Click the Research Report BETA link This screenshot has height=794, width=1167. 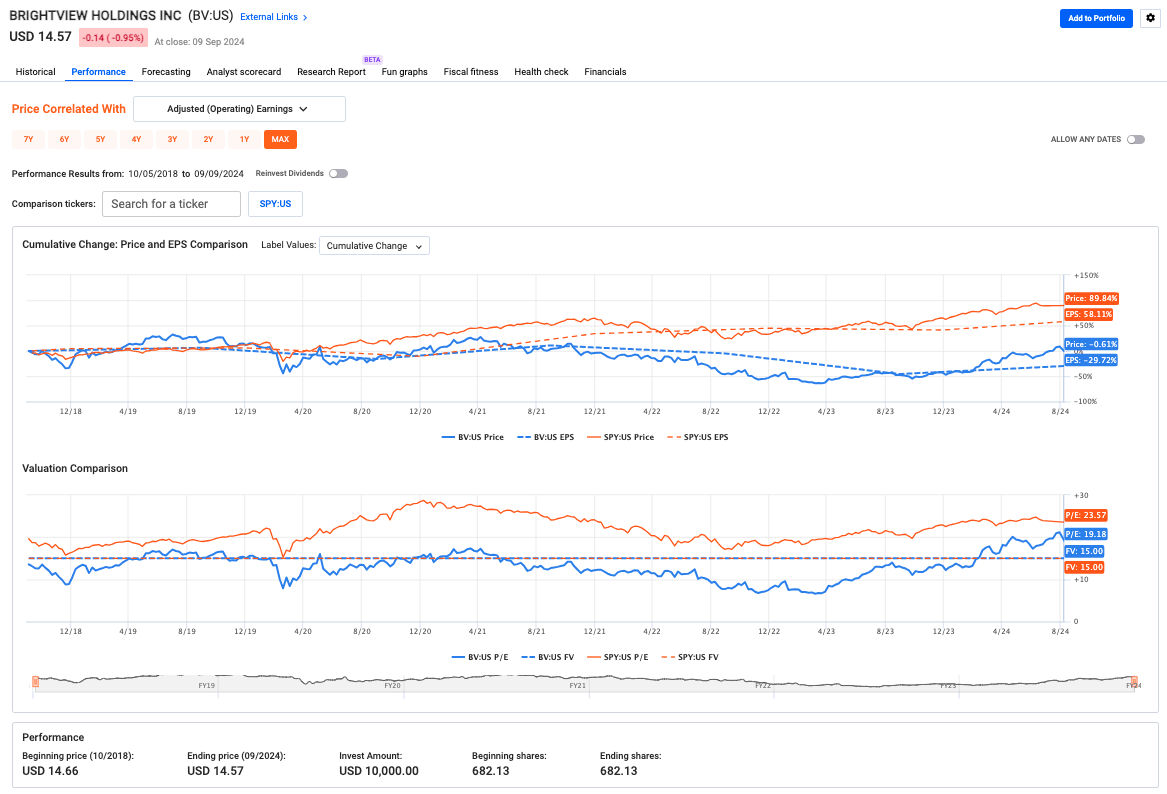pyautogui.click(x=331, y=71)
